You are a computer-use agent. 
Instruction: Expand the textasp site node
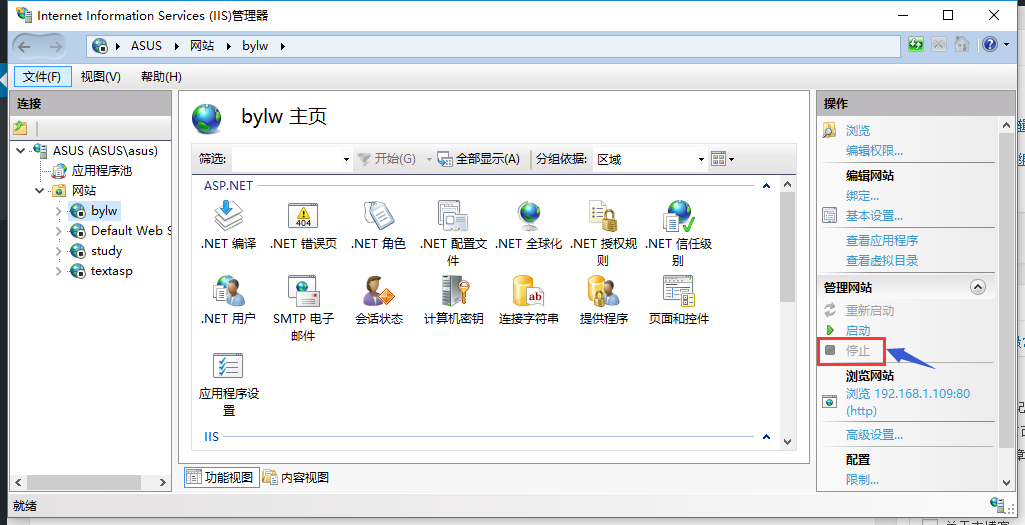click(x=58, y=271)
